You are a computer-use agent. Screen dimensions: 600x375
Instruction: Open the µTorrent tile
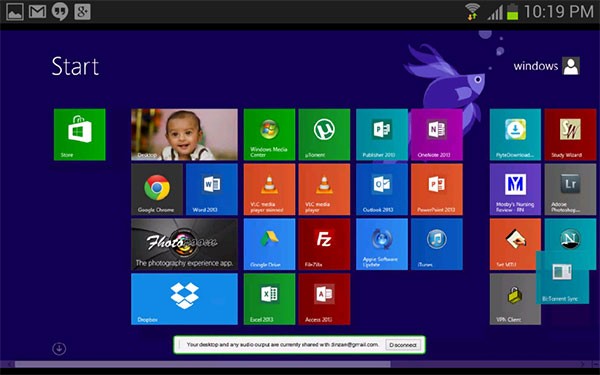[324, 134]
